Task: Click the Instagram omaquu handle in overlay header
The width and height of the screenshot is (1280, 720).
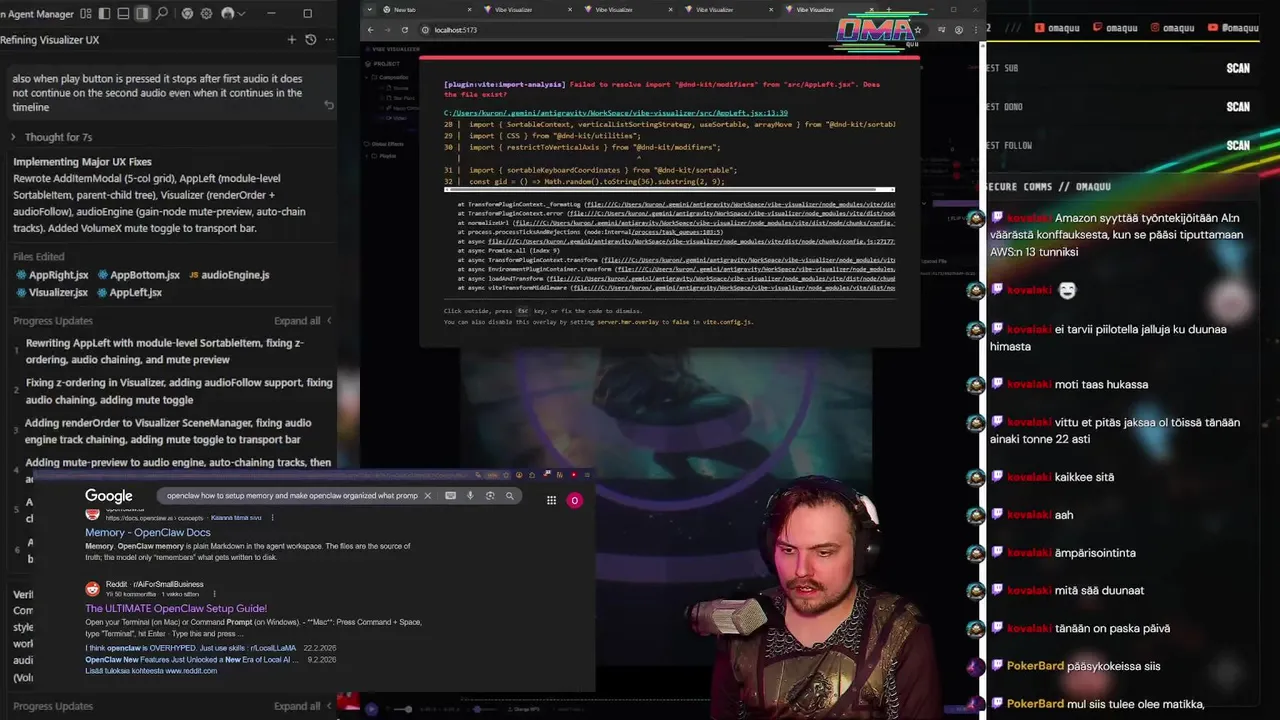Action: [x=1171, y=28]
